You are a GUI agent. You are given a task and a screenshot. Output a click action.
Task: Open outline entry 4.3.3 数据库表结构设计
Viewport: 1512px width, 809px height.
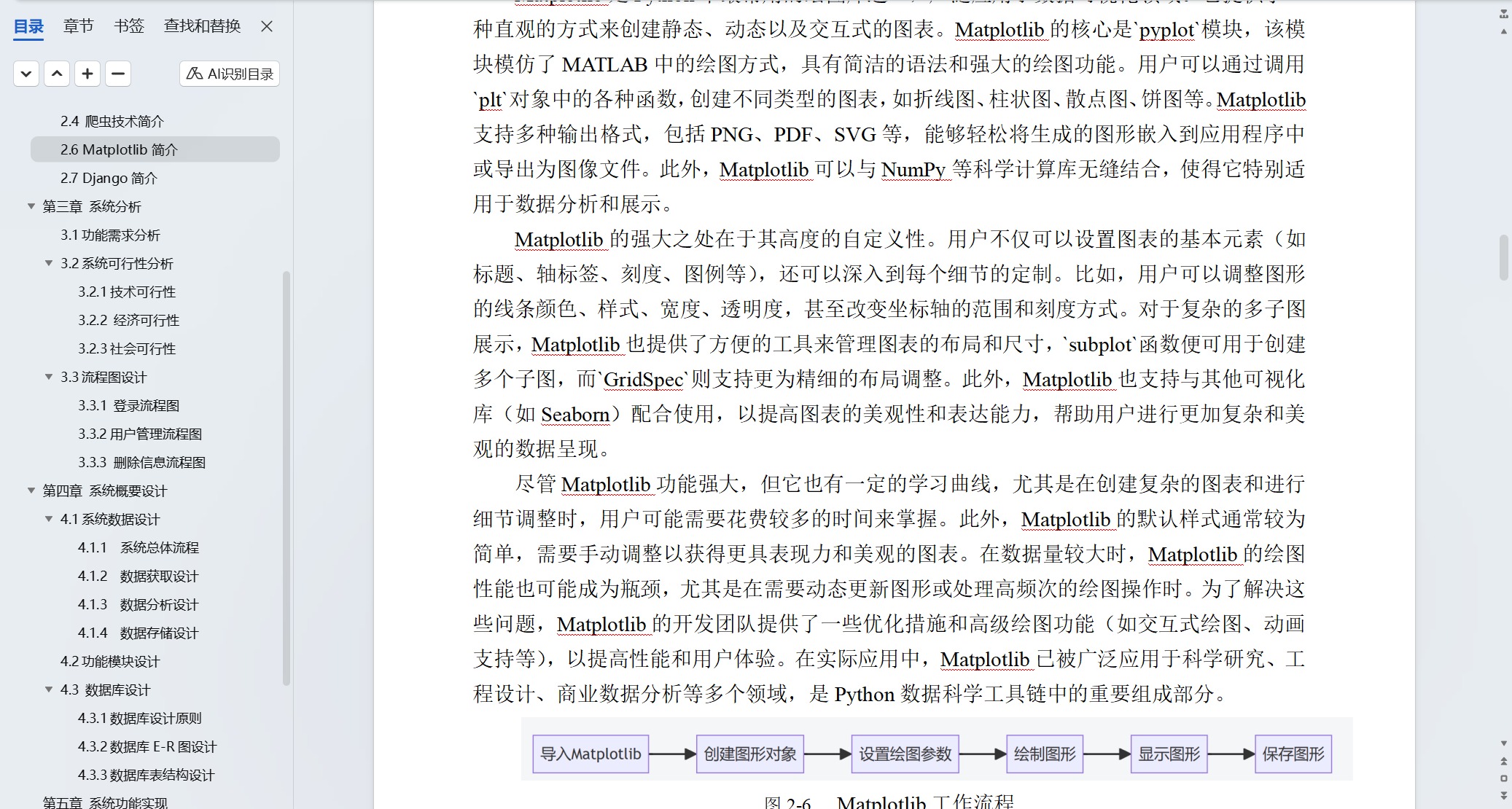tap(147, 775)
